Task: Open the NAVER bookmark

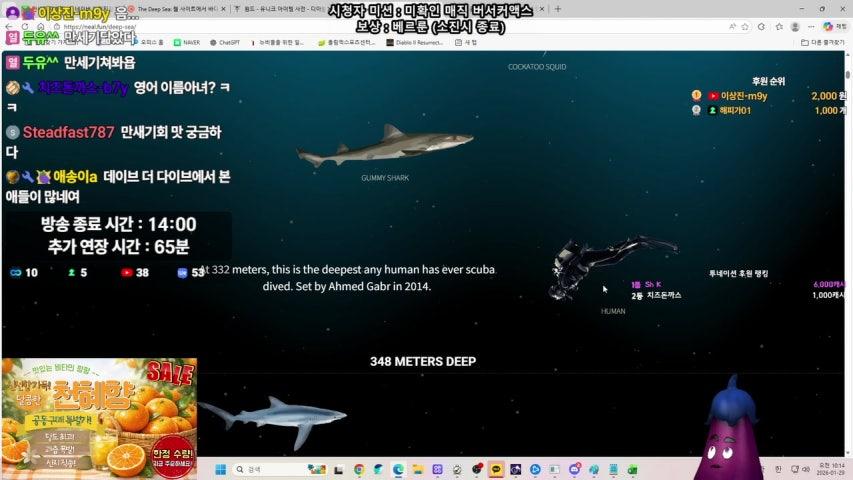Action: 187,42
